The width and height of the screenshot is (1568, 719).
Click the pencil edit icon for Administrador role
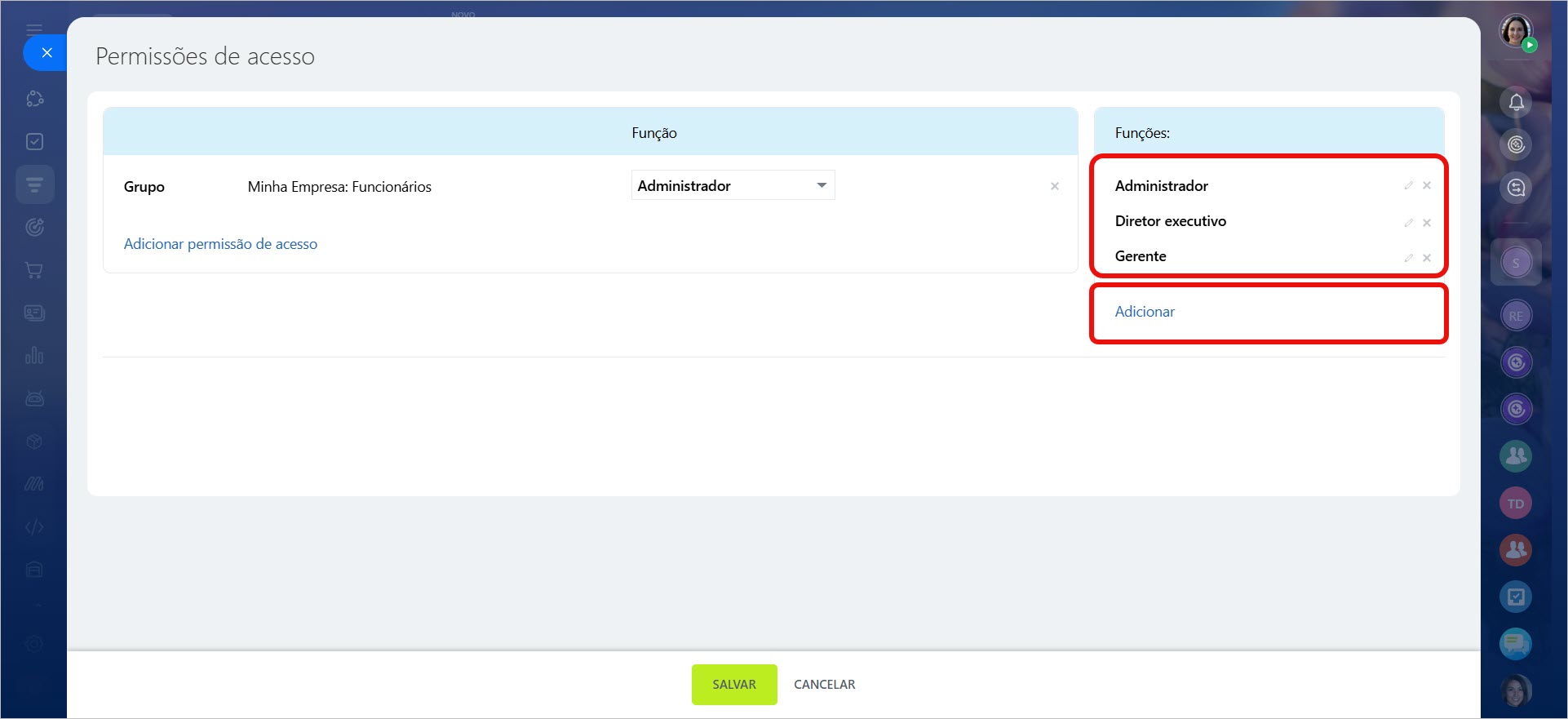click(1408, 186)
